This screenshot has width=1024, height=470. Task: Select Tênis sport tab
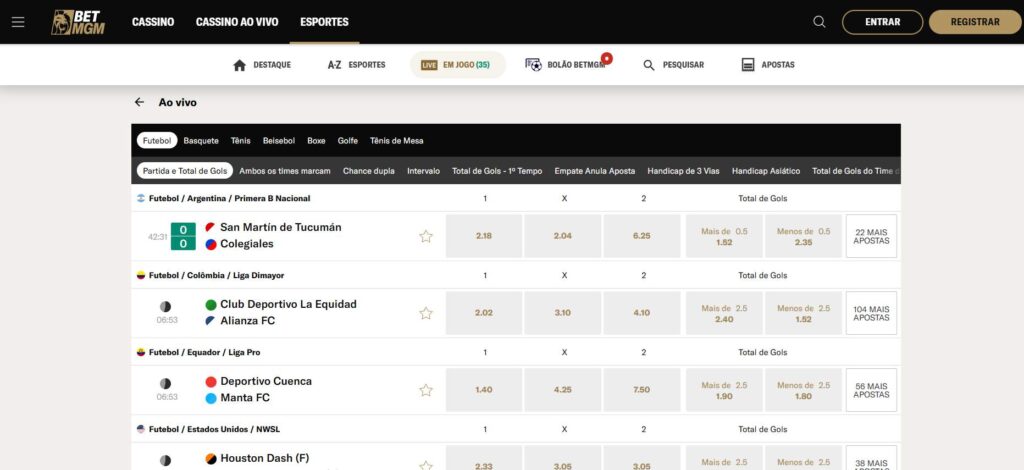[240, 140]
